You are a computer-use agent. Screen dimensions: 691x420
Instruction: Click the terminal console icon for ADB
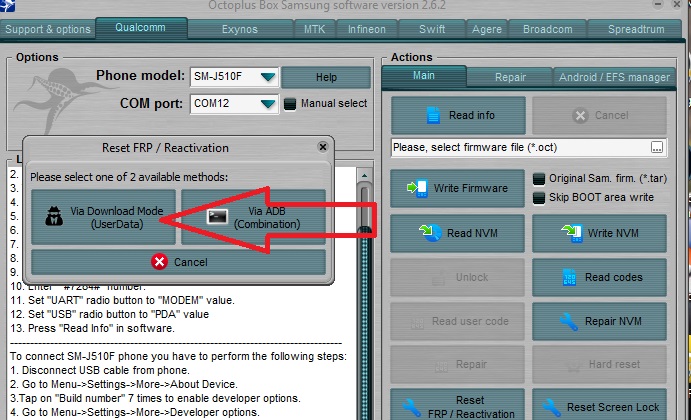217,216
